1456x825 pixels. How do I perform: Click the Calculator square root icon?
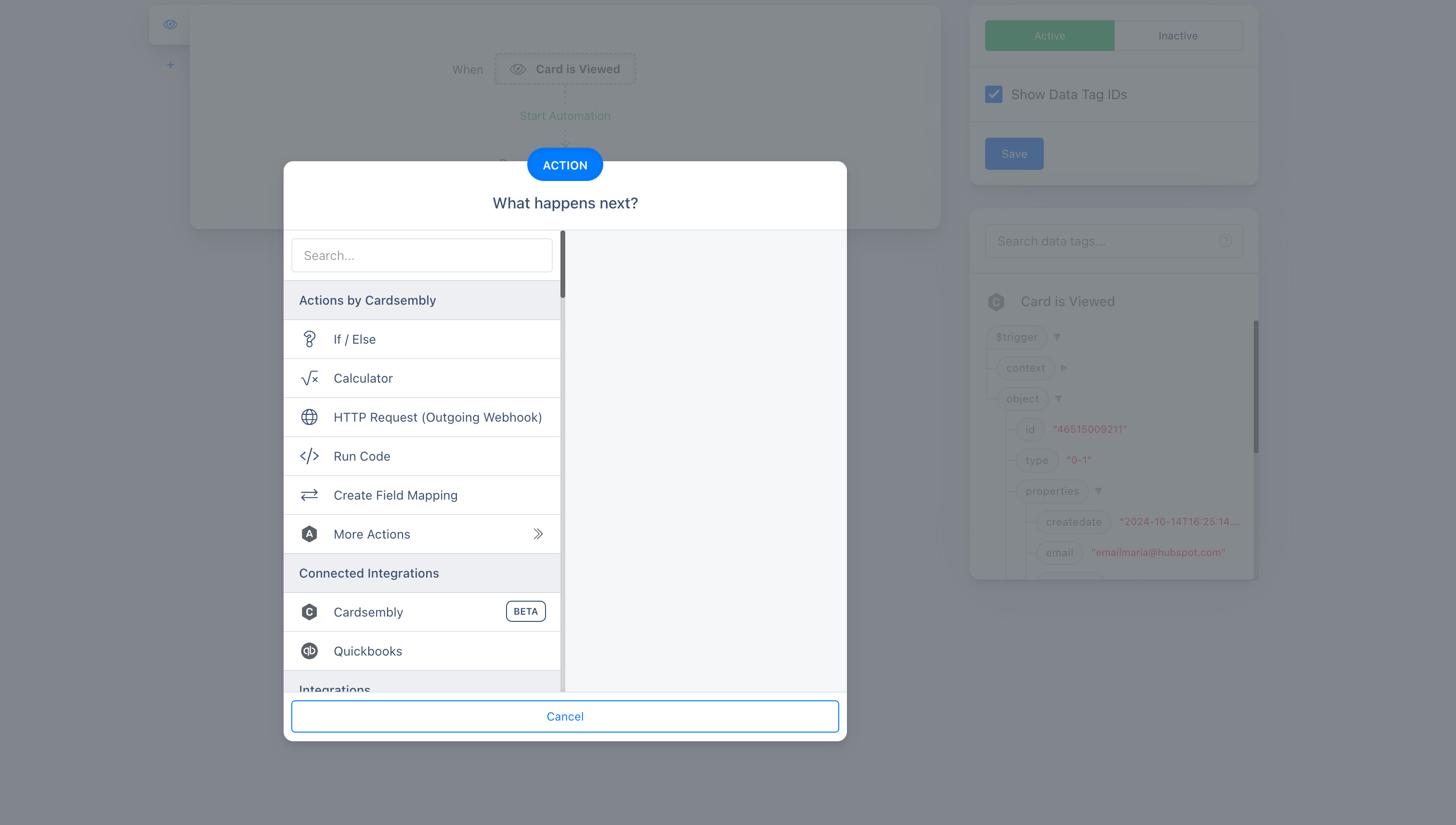(309, 378)
